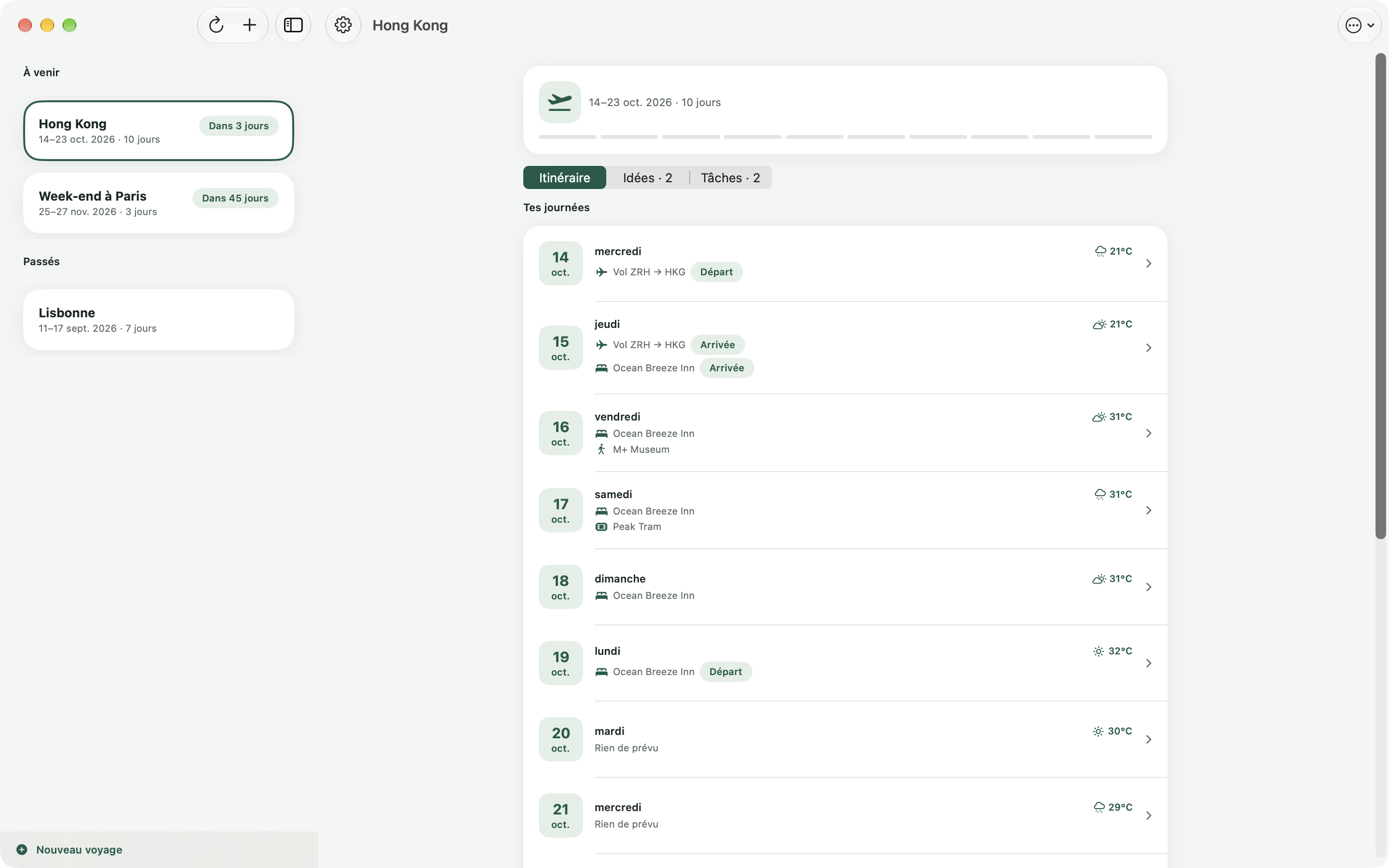This screenshot has height=868, width=1389.
Task: Click the bed icon on 18 oct. row
Action: pyautogui.click(x=601, y=596)
